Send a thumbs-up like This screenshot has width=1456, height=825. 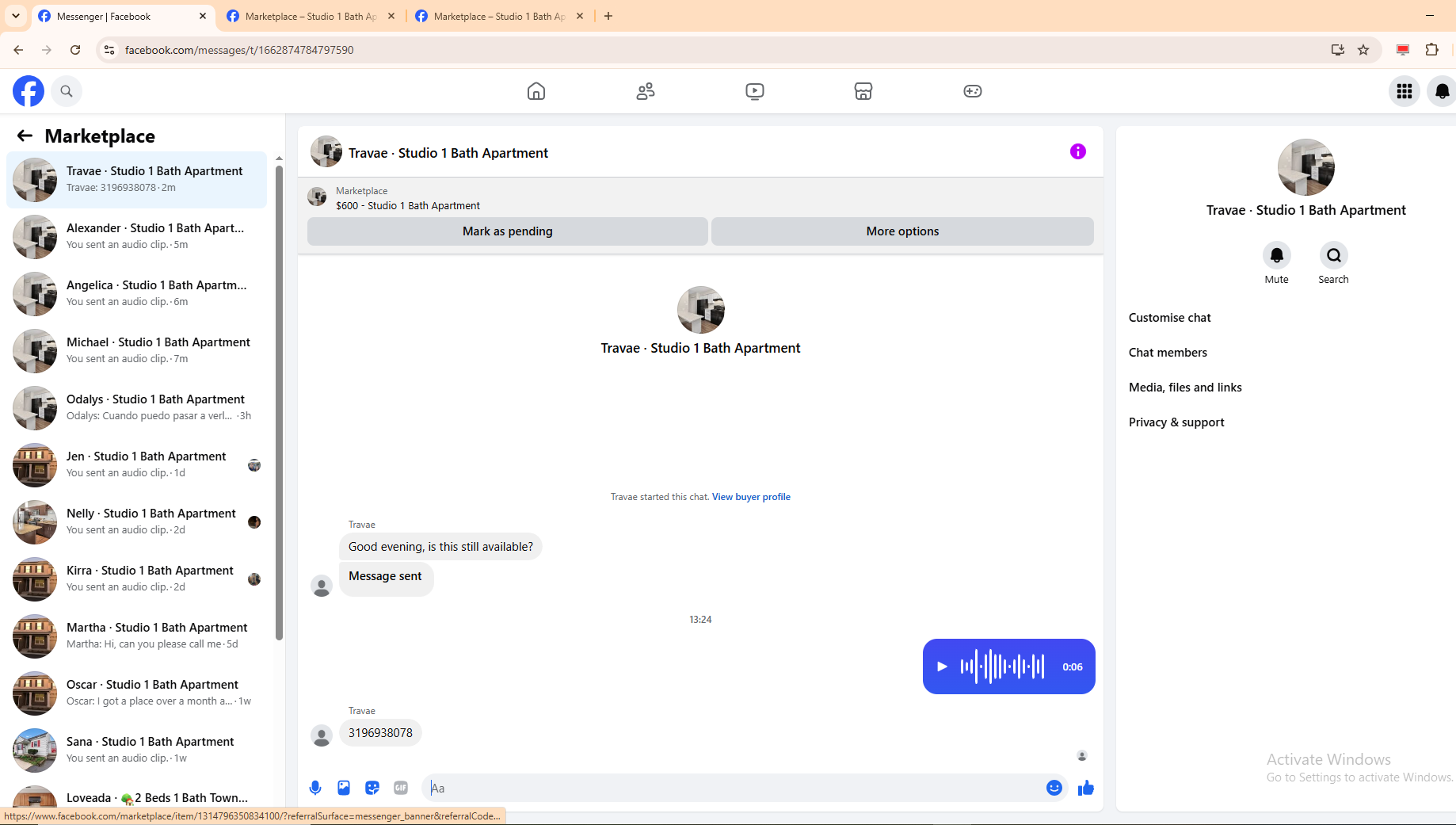(x=1086, y=788)
